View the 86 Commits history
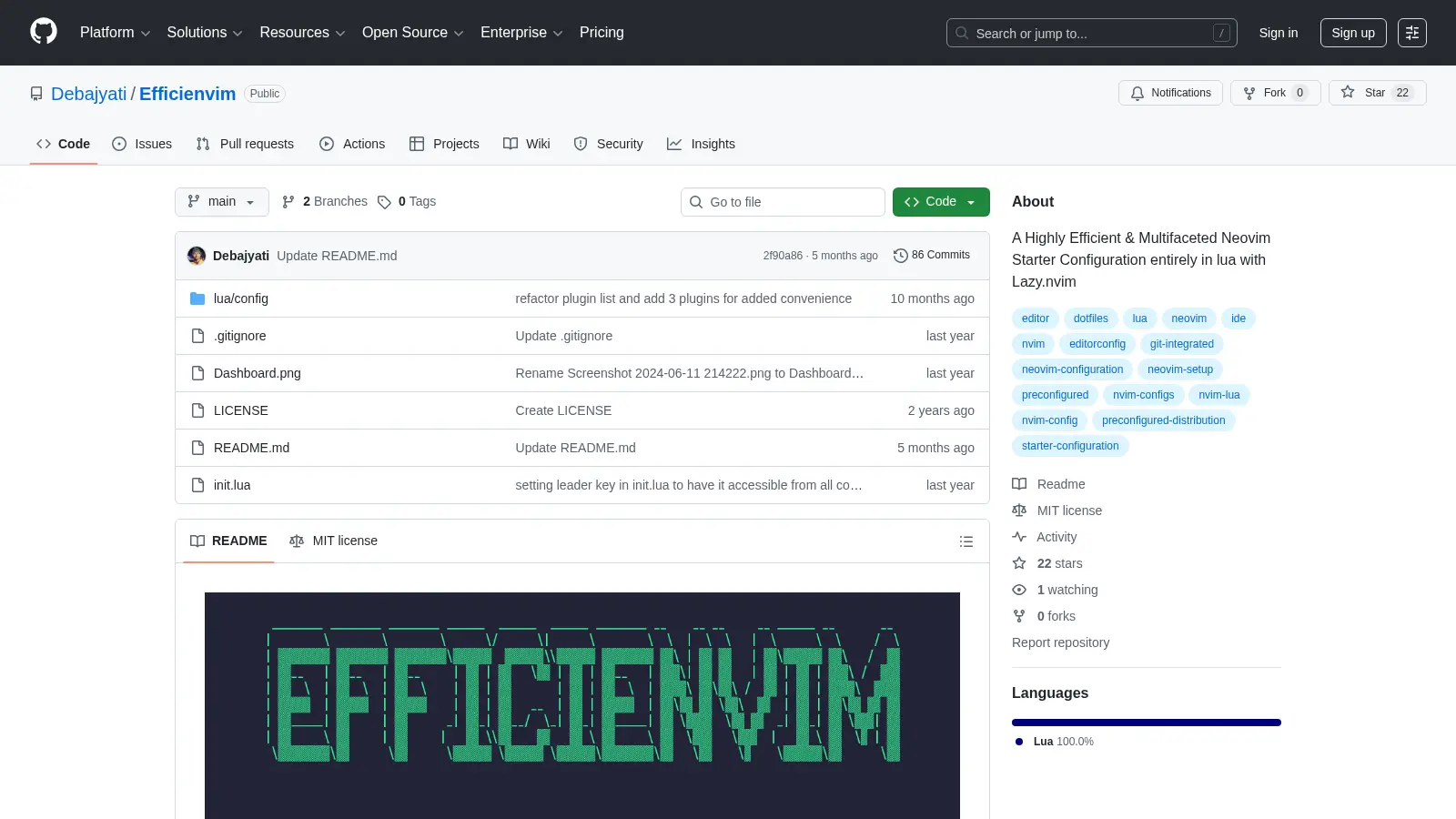This screenshot has height=819, width=1456. (932, 256)
